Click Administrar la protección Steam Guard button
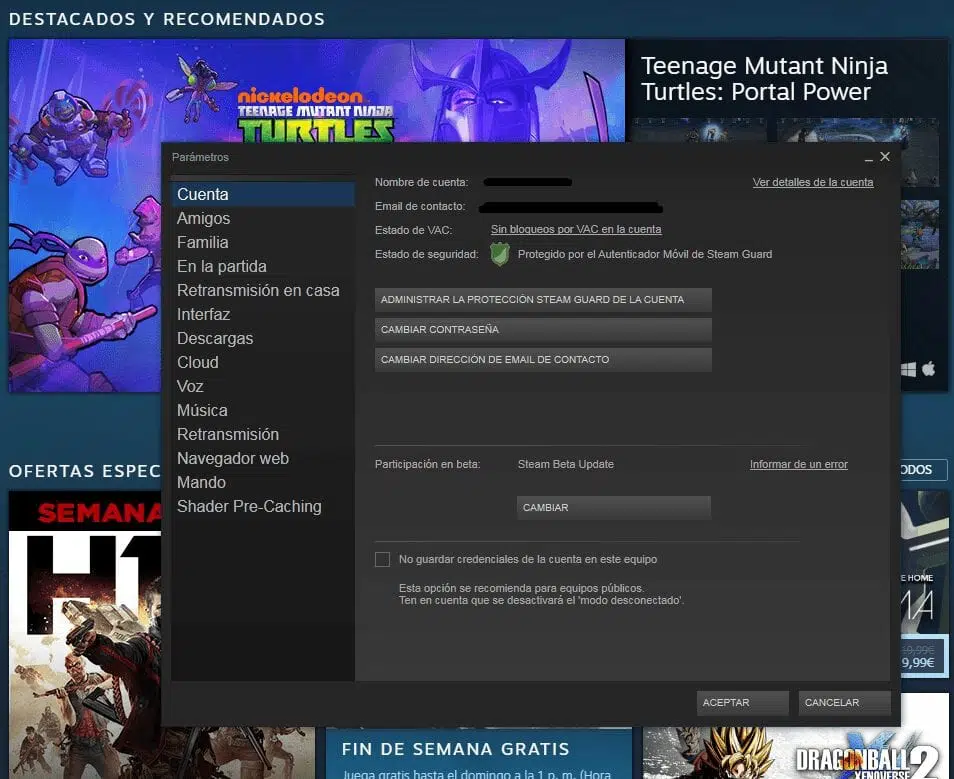Viewport: 954px width, 779px height. pyautogui.click(x=543, y=299)
